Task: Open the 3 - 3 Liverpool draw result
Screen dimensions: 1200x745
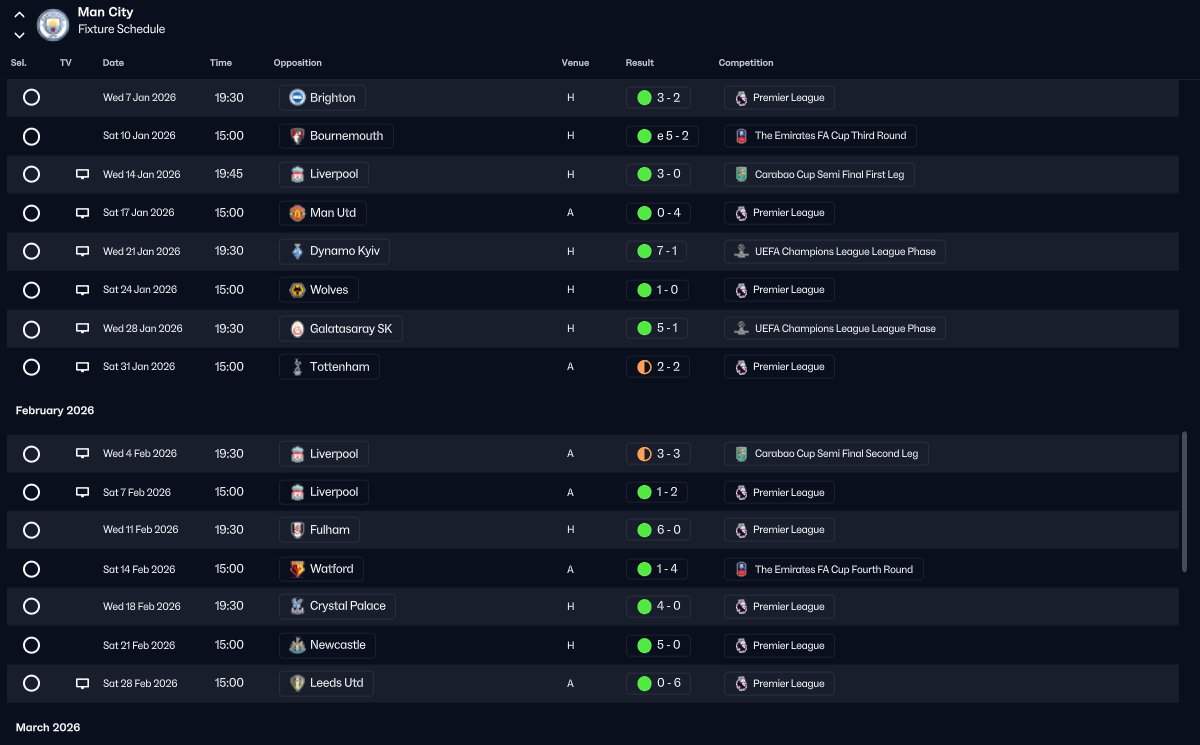Action: pyautogui.click(x=657, y=454)
